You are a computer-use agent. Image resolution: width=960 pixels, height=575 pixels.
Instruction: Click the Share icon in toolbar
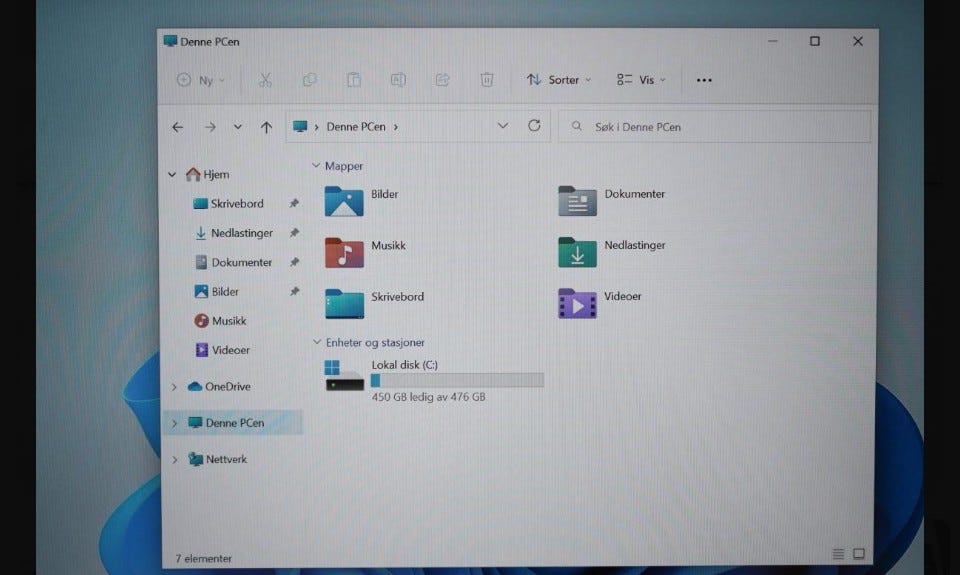[x=443, y=80]
